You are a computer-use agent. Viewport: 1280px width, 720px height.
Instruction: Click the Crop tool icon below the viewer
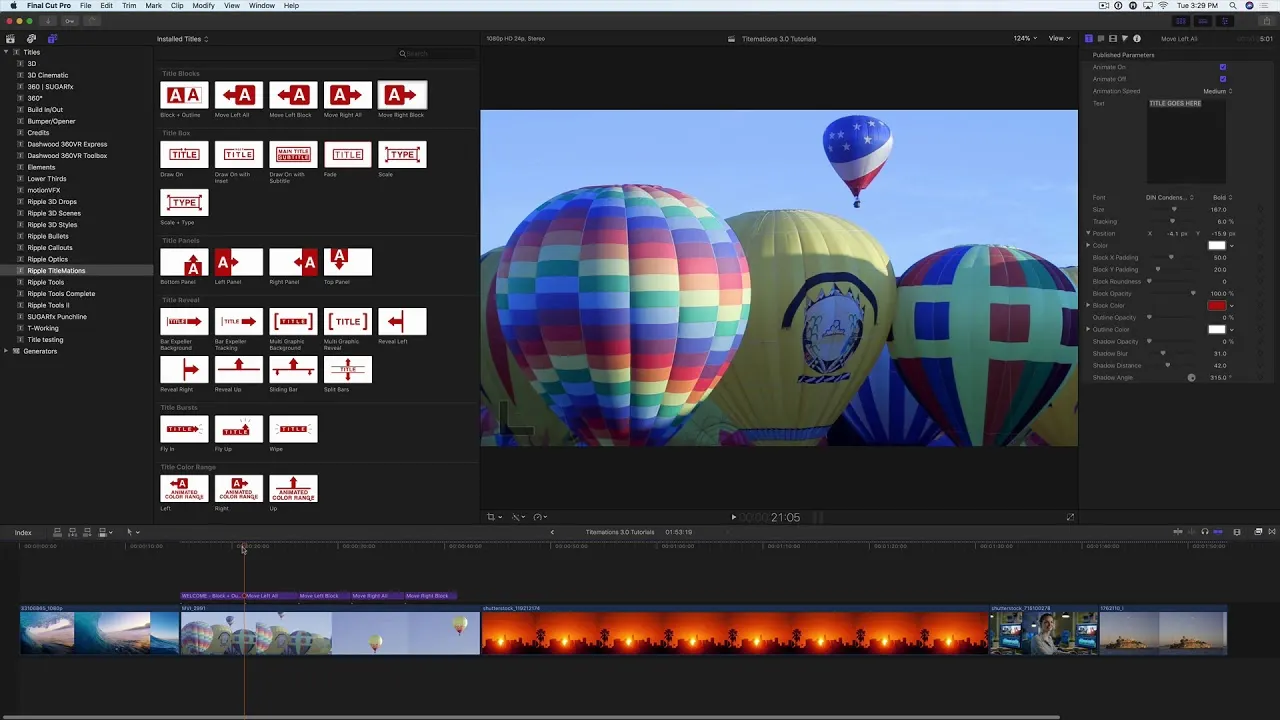click(x=492, y=517)
